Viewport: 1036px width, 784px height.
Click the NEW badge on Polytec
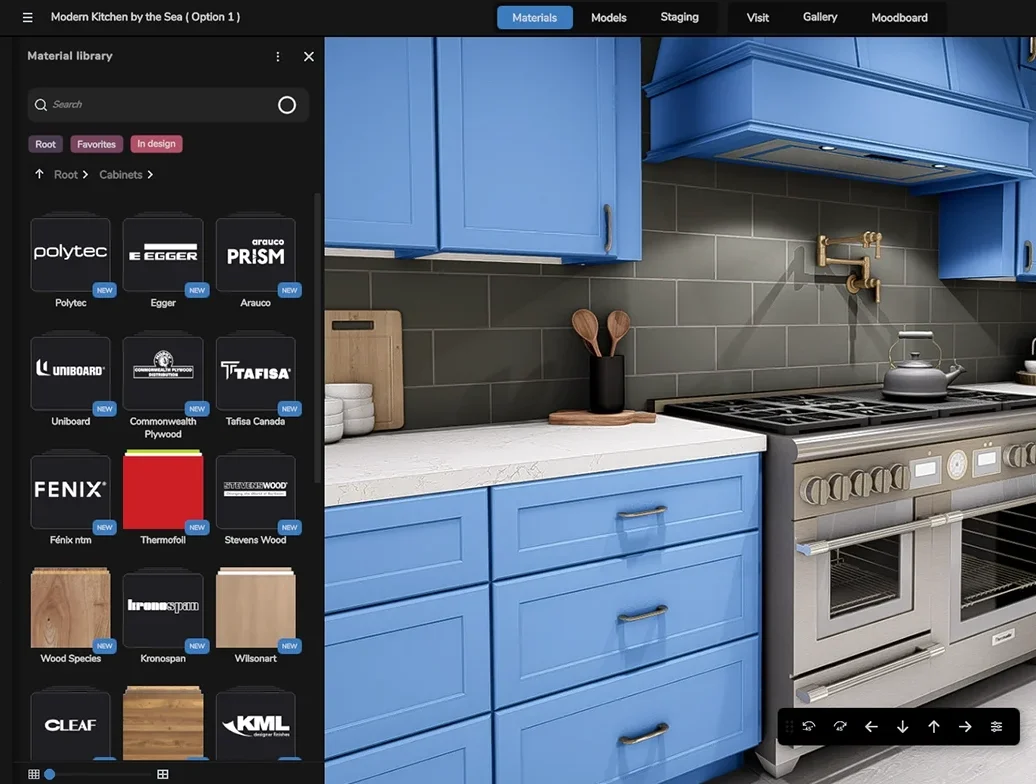coord(104,290)
